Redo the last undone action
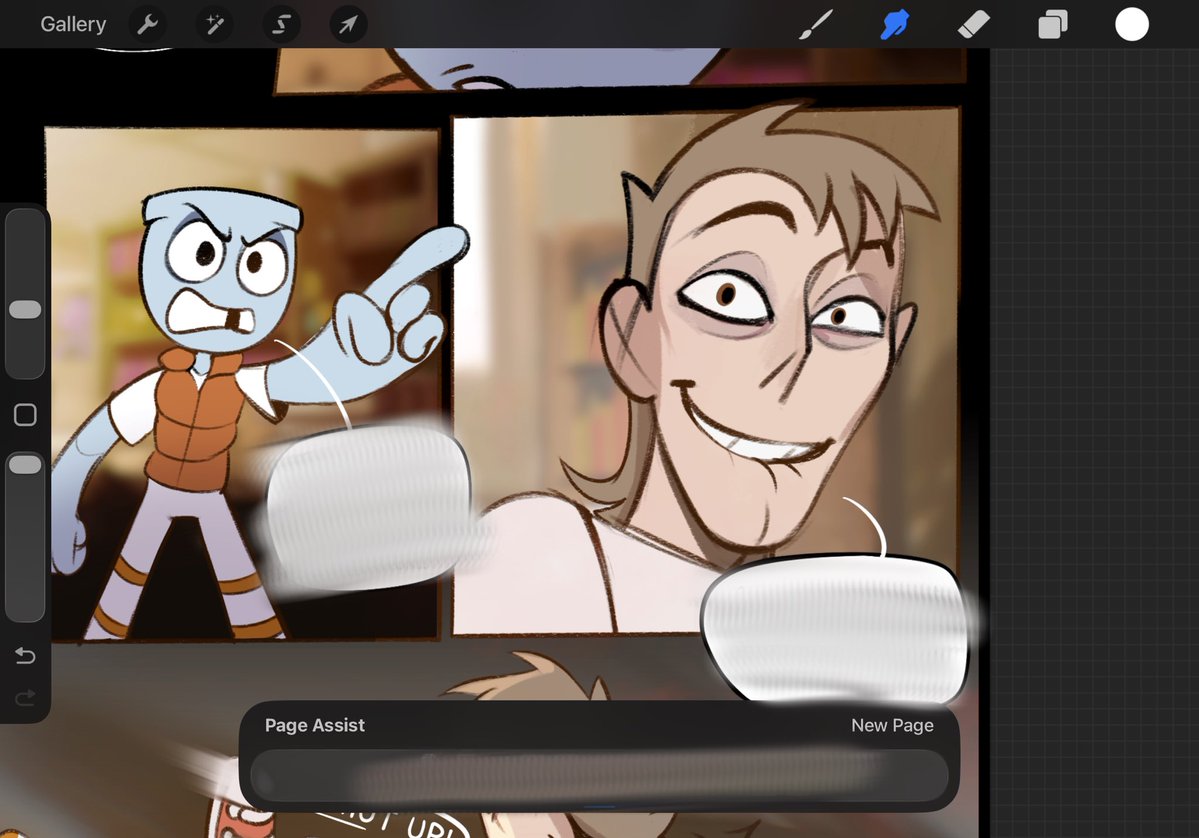 [25, 697]
